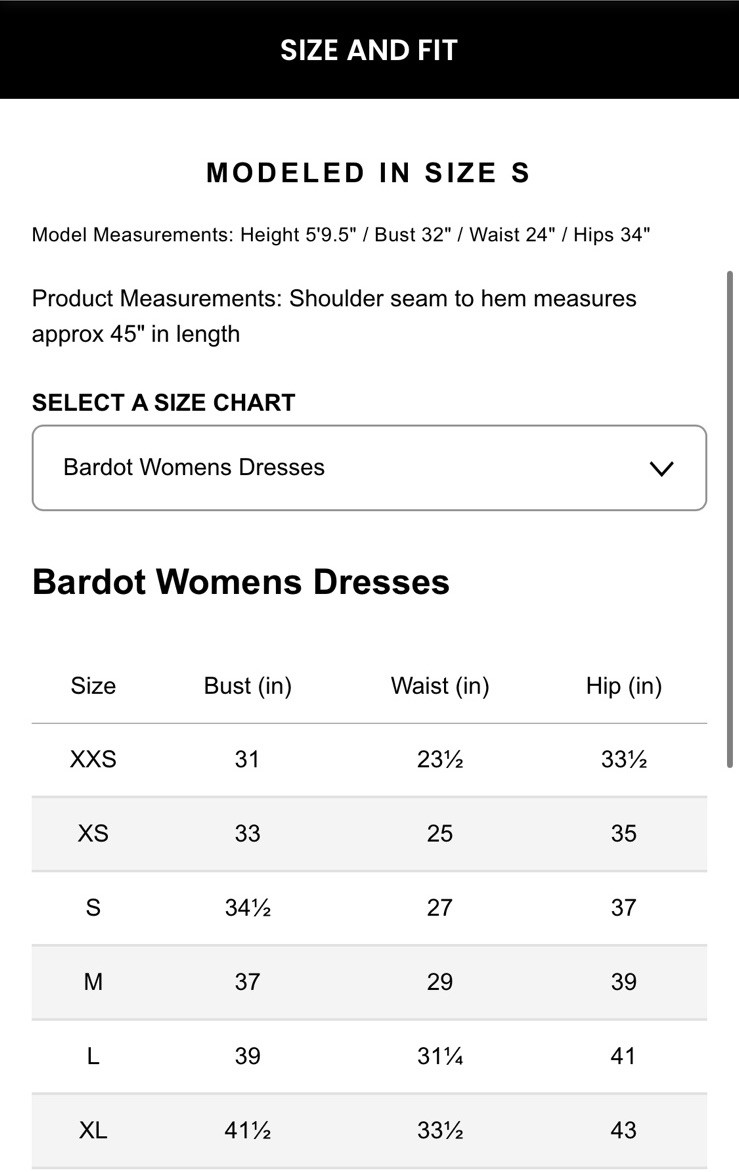
Task: Click the dropdown arrow on the size chart selector
Action: (x=661, y=468)
